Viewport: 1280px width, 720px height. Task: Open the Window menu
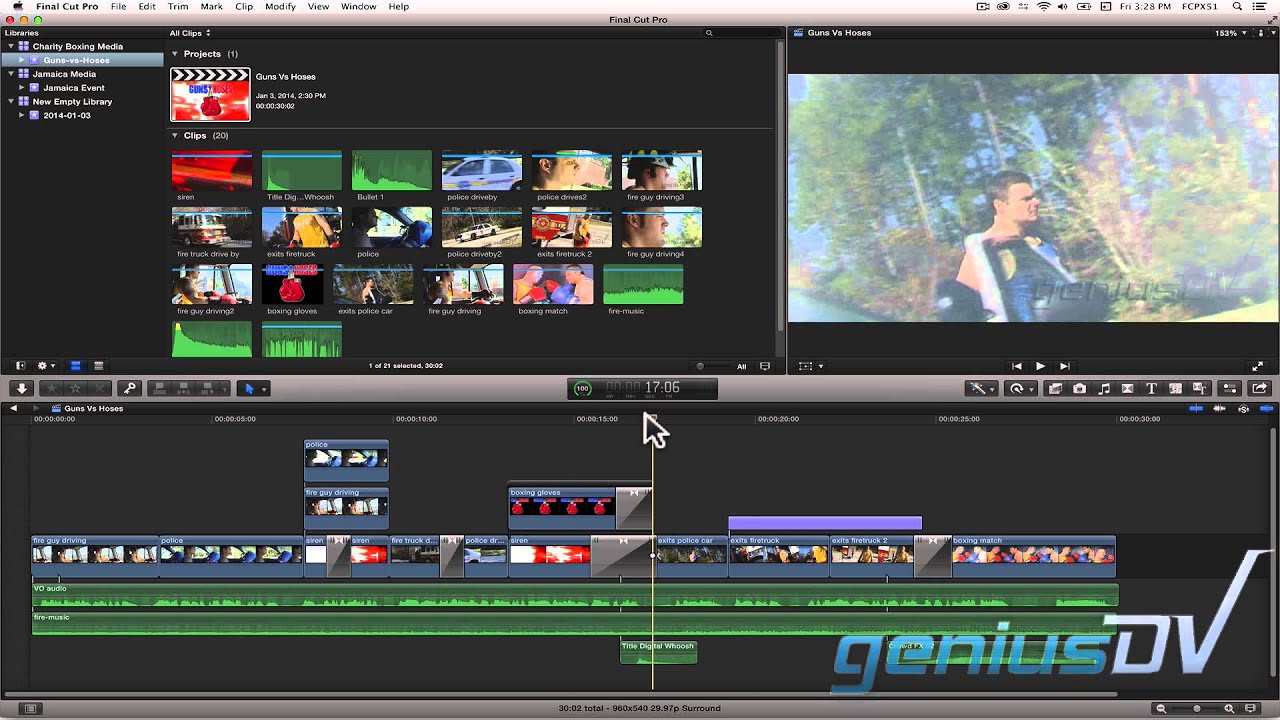(x=358, y=7)
